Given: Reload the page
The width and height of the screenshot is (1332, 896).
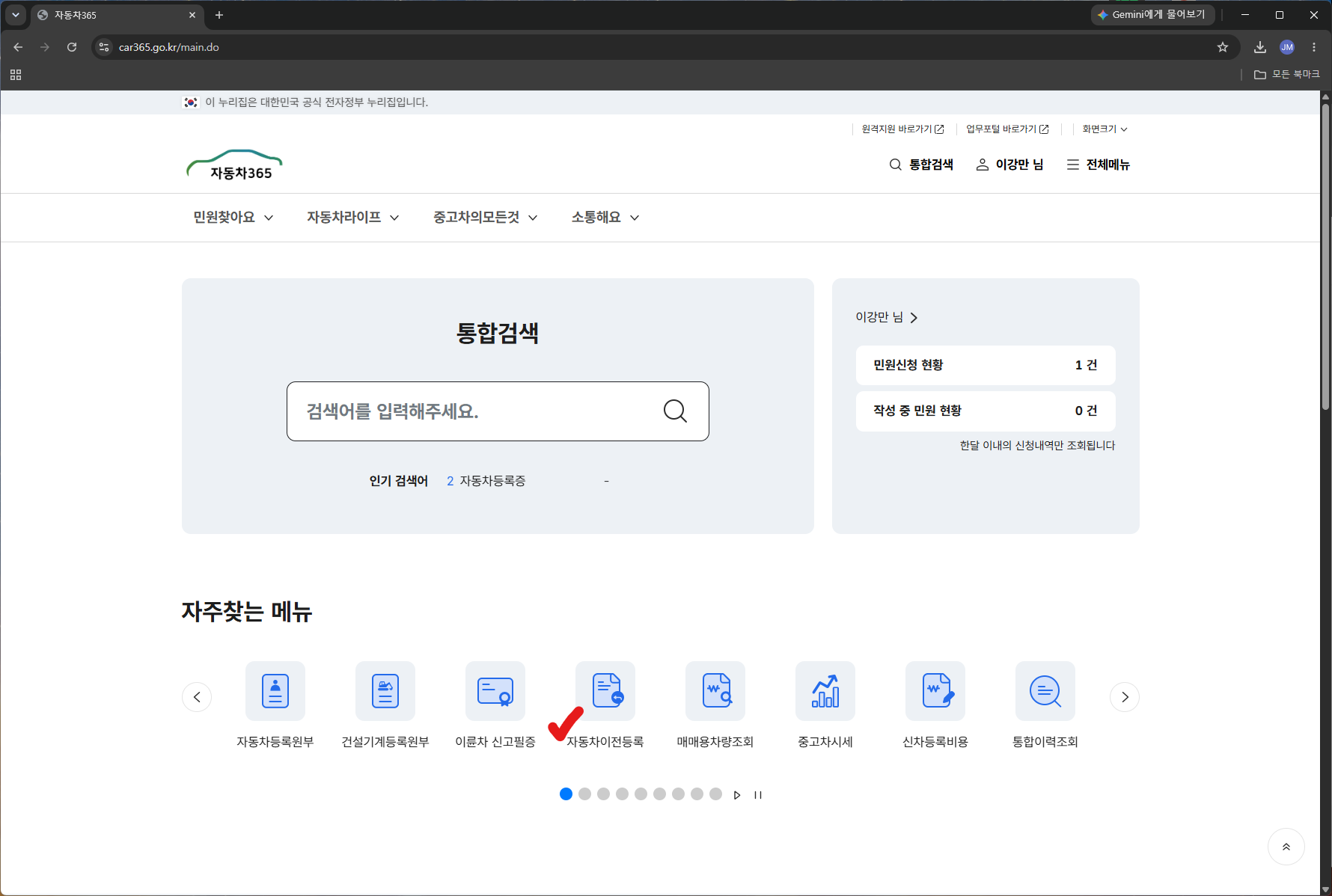Looking at the screenshot, I should tap(72, 47).
